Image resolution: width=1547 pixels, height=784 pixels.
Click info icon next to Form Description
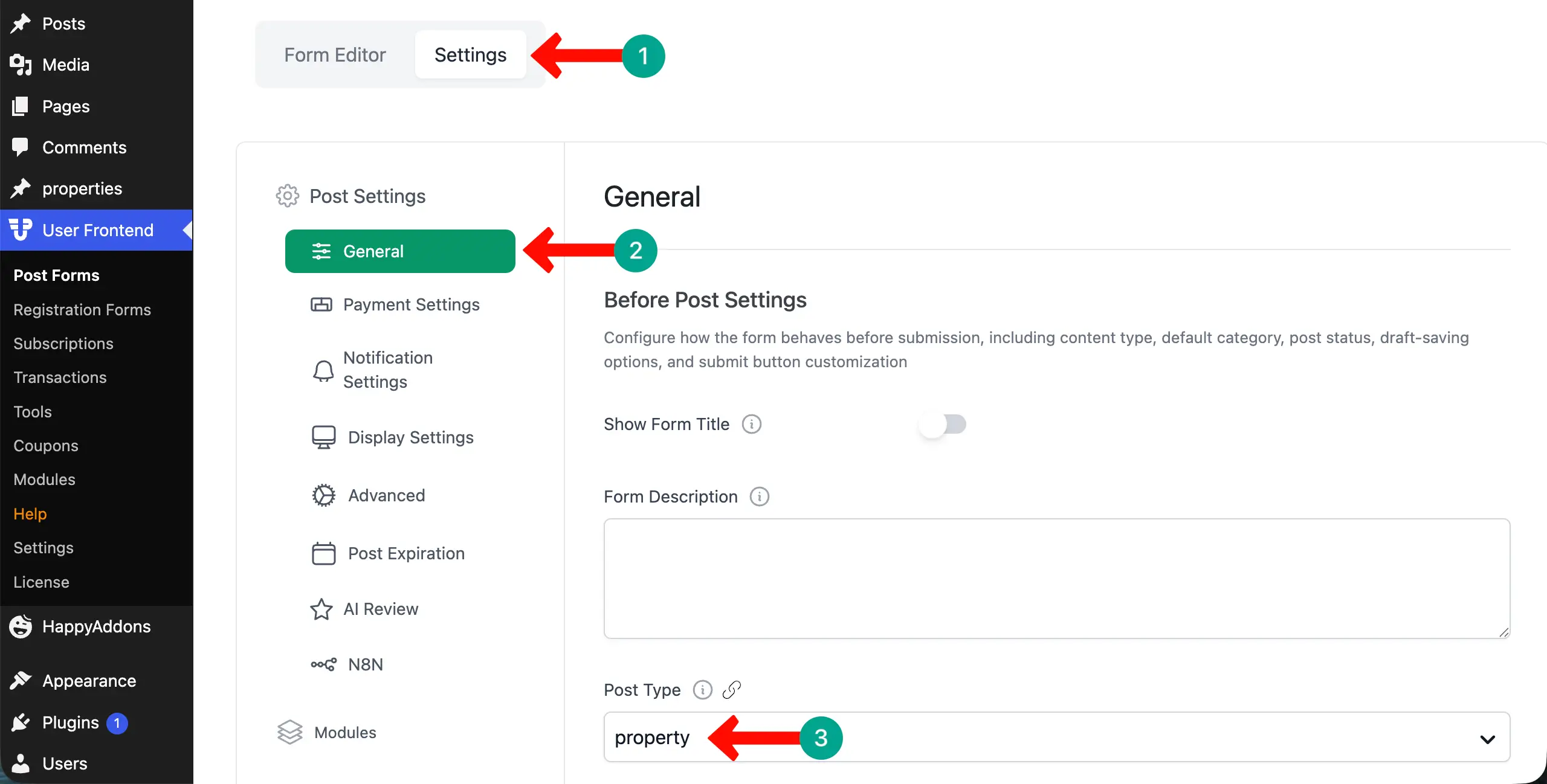pyautogui.click(x=760, y=496)
